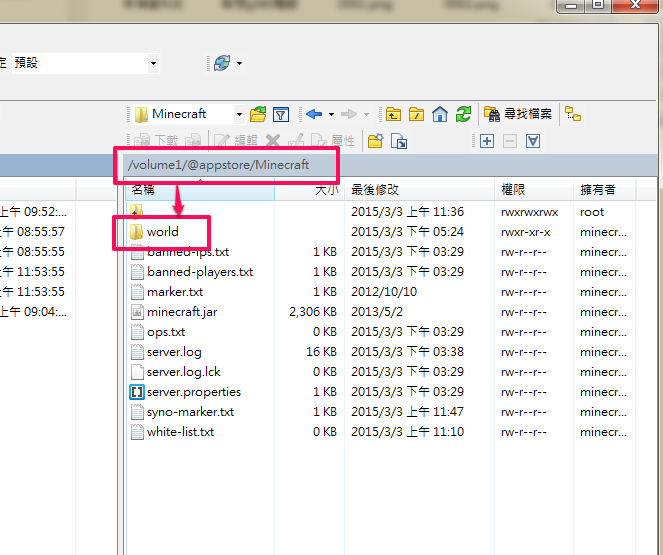Viewport: 663px width, 555px height.
Task: Select the parent folder up-arrow entry
Action: point(137,212)
